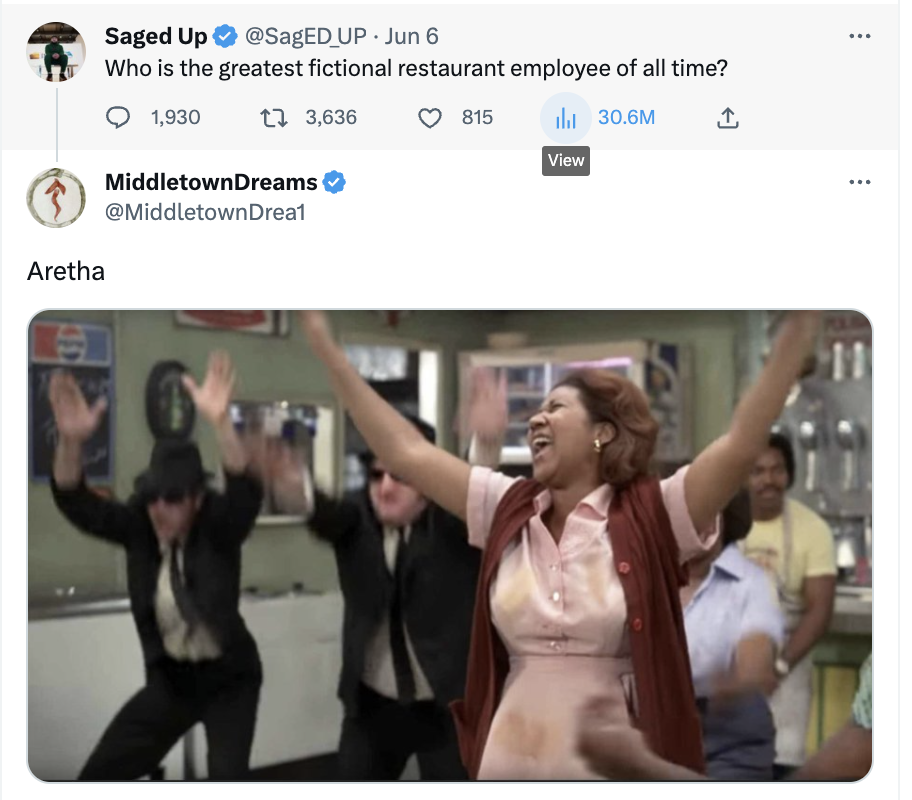
Task: Open the dancing diner GIF
Action: 450,546
